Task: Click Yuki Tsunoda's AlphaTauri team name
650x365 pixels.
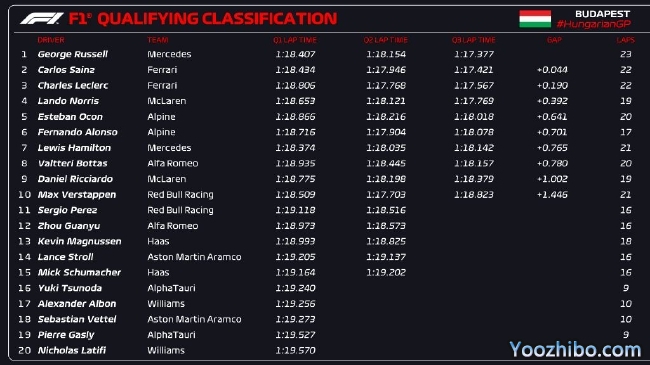Action: point(171,288)
